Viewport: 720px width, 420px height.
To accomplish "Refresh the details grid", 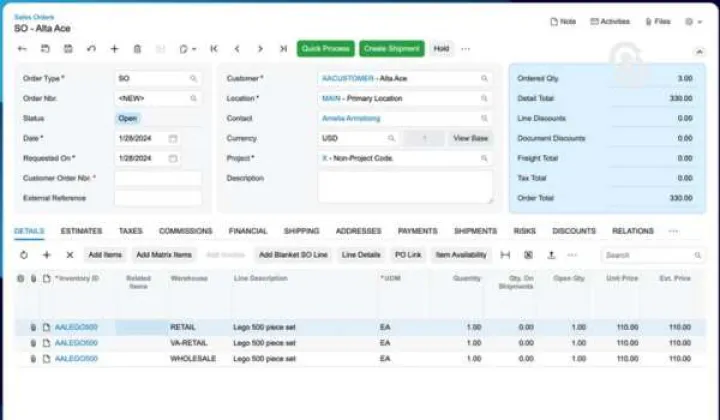I will pyautogui.click(x=24, y=255).
